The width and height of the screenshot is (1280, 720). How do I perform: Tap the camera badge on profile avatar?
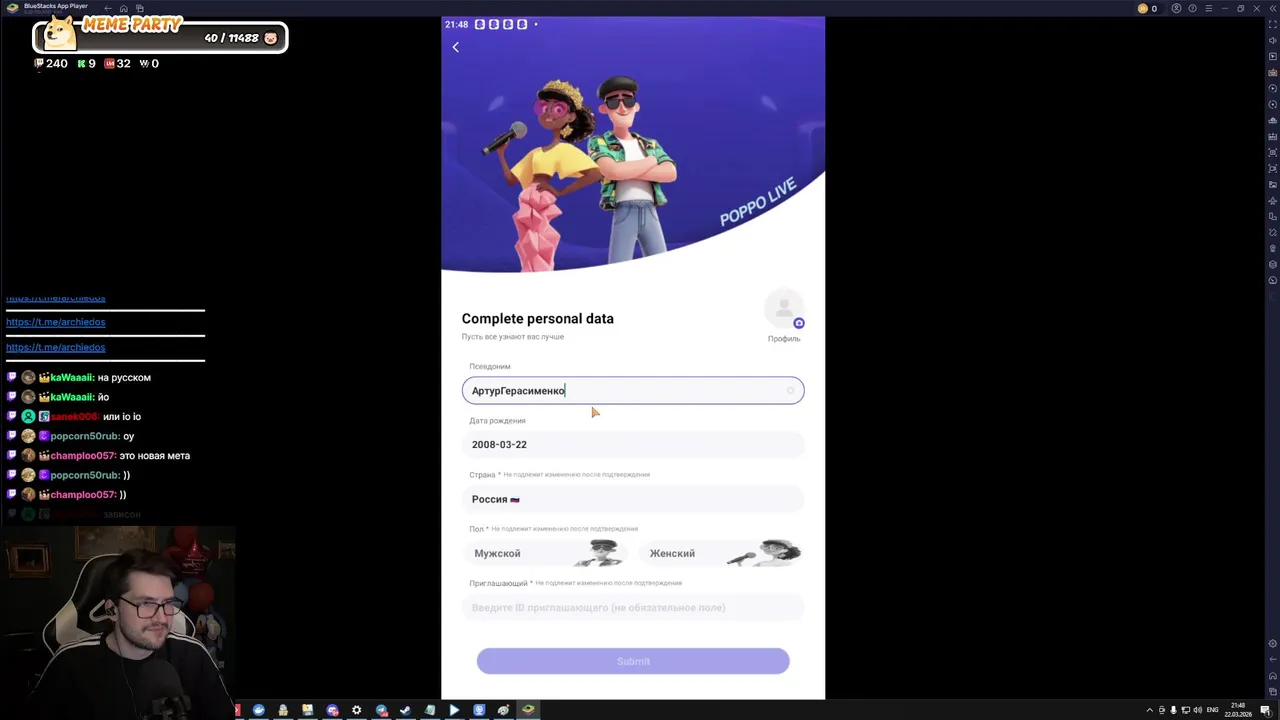(x=798, y=323)
